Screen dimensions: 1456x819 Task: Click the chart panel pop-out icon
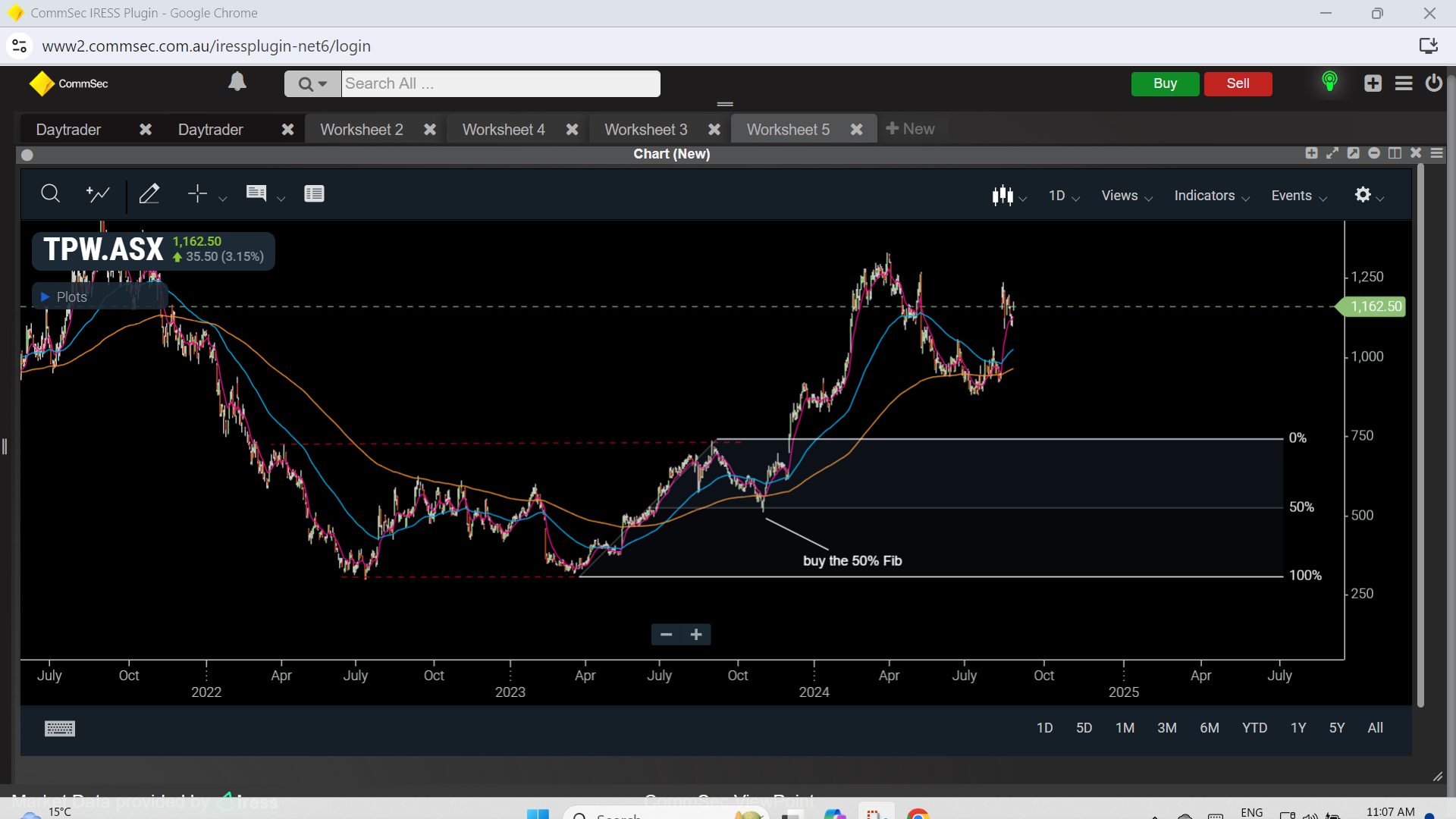coord(1353,153)
